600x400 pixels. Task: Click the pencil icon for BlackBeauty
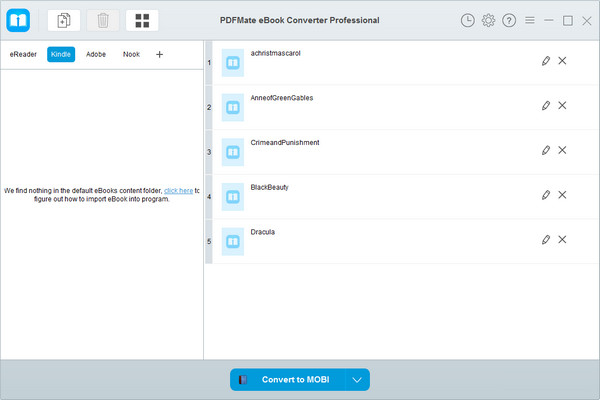tap(545, 195)
